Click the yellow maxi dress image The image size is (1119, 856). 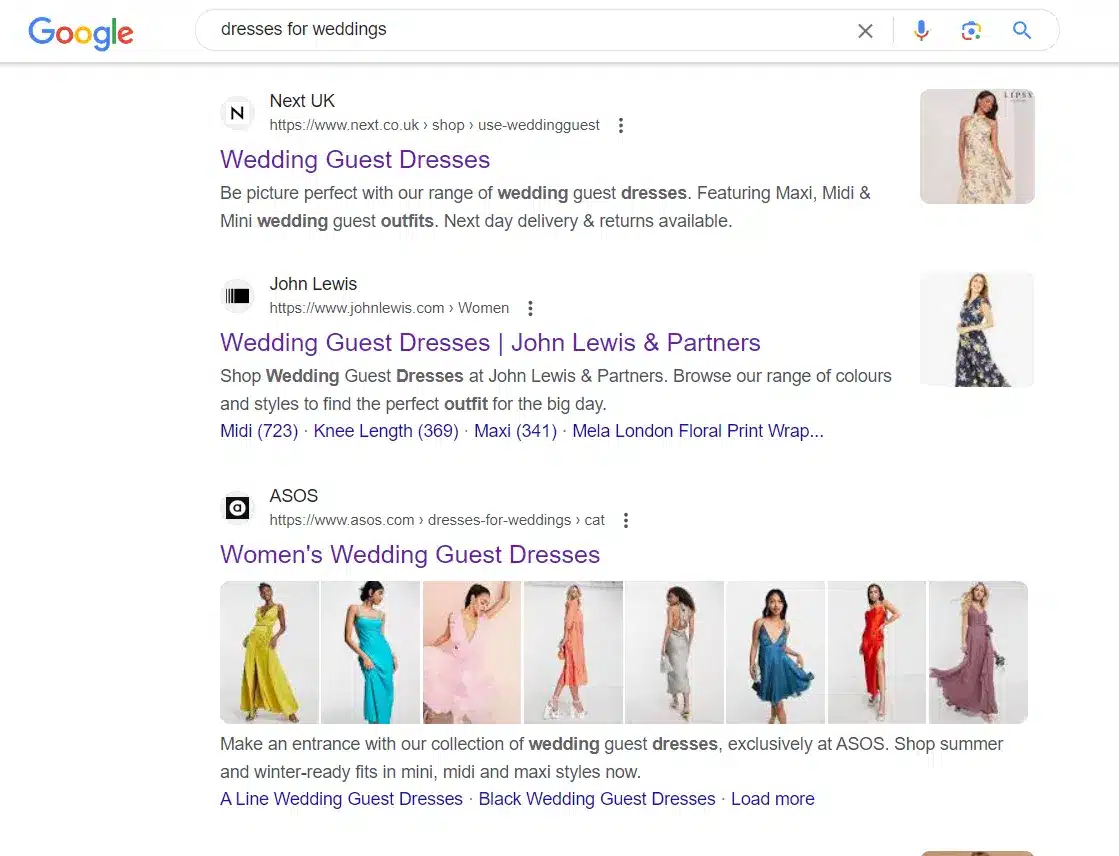269,652
